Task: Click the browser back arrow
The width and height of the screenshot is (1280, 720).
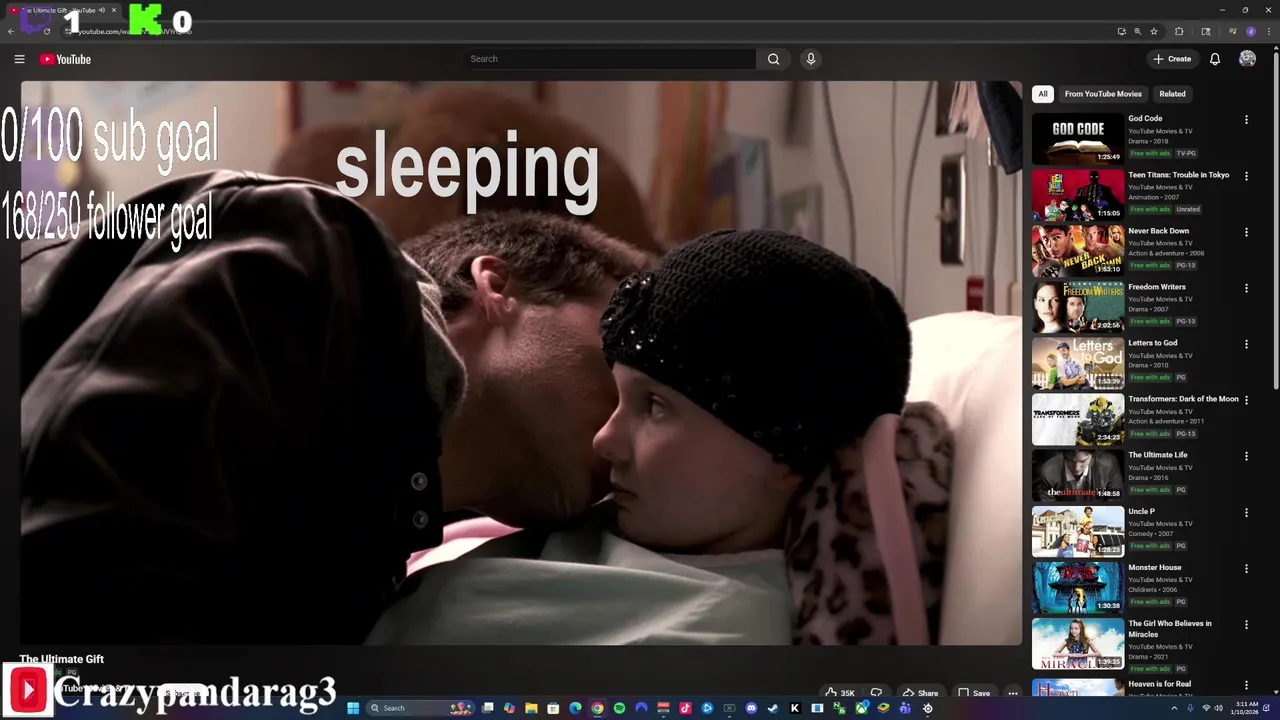Action: [x=11, y=31]
